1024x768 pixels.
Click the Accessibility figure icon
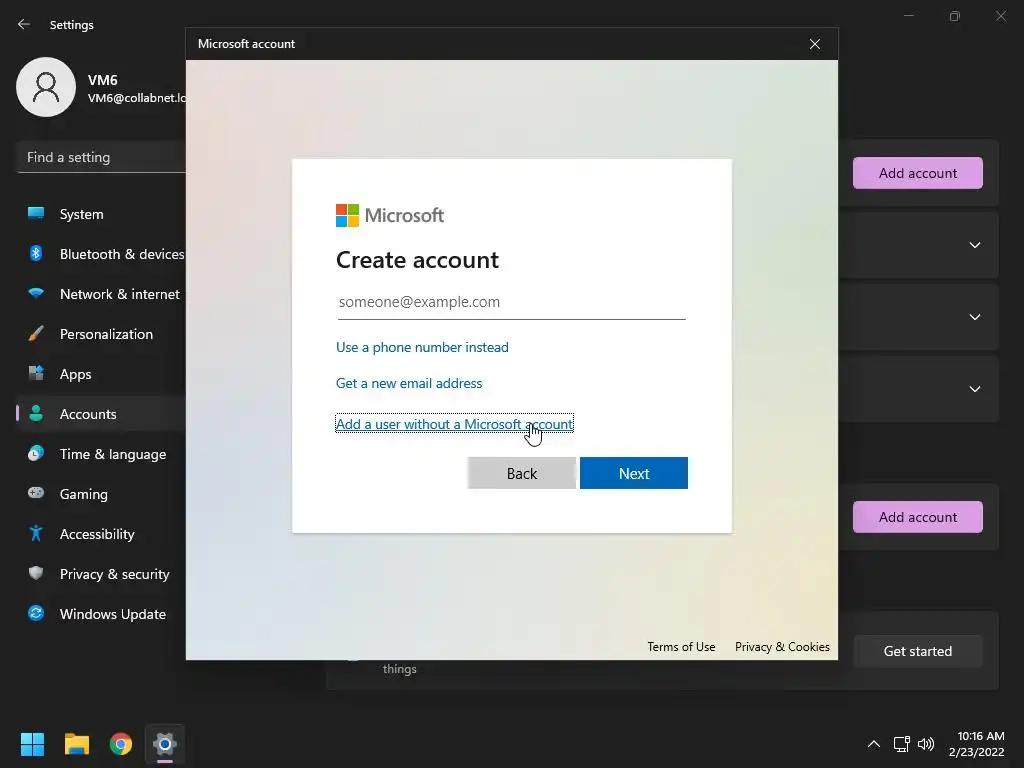coord(36,534)
